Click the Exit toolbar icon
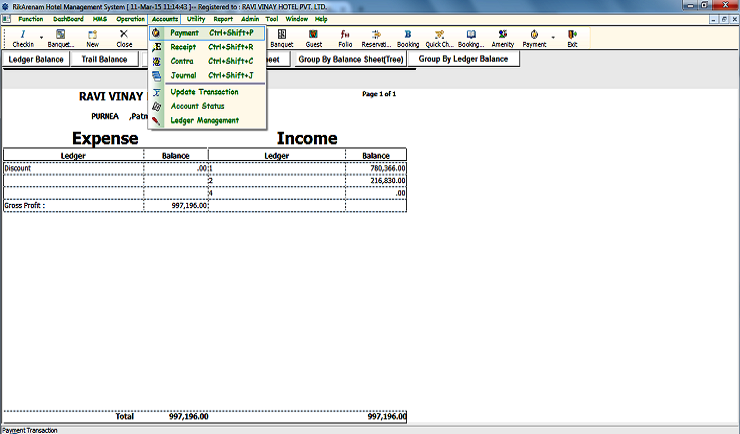 pyautogui.click(x=572, y=38)
